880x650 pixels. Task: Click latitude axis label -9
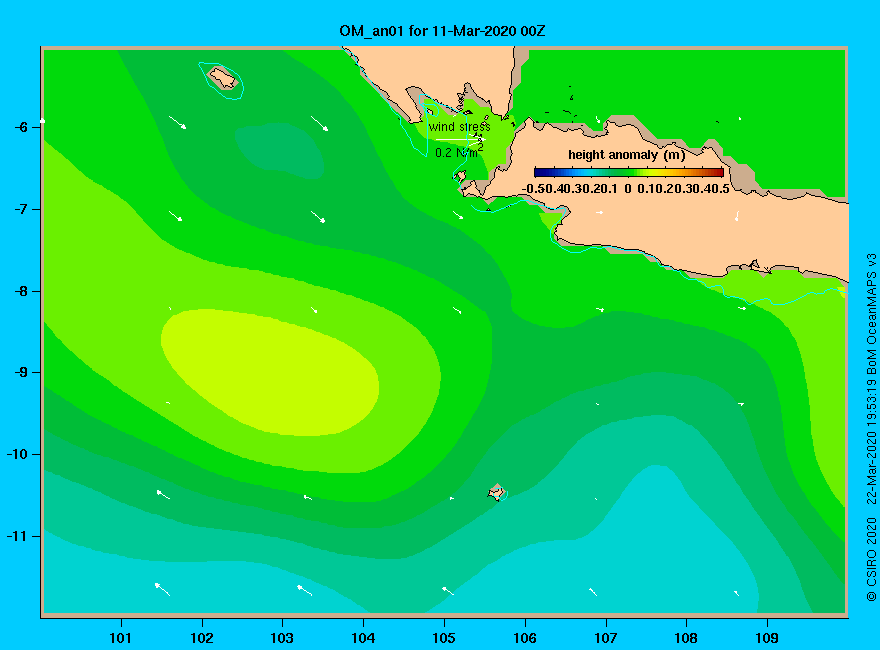(21, 373)
